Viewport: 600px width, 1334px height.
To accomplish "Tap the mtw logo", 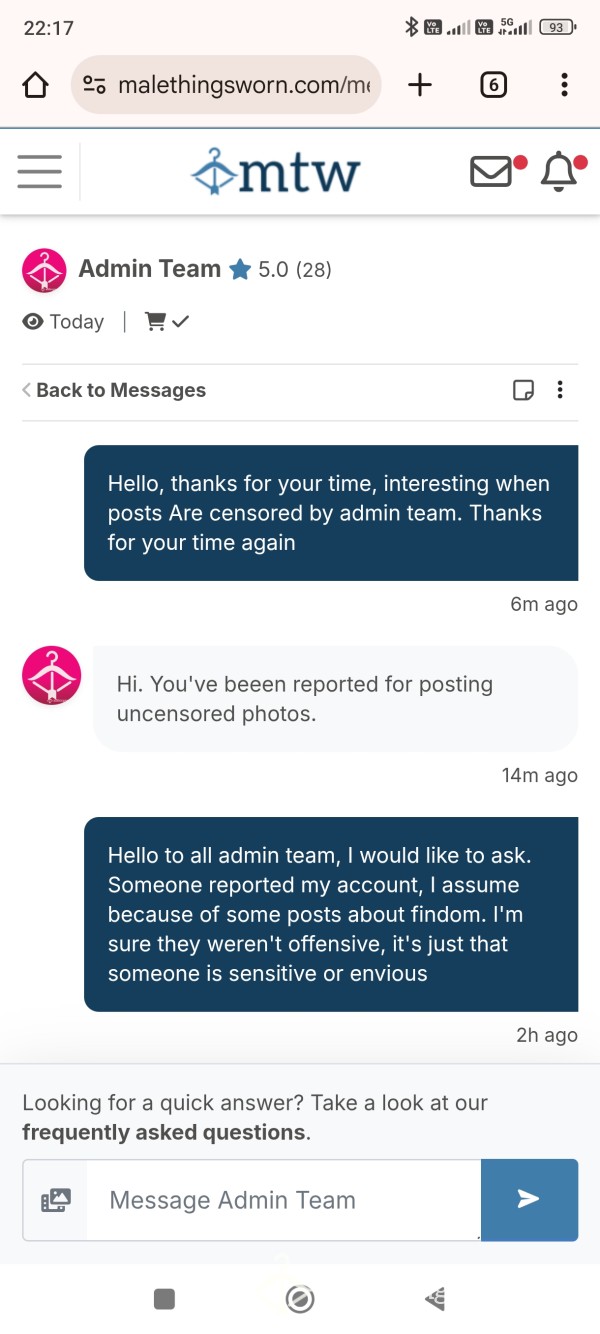I will tap(276, 172).
